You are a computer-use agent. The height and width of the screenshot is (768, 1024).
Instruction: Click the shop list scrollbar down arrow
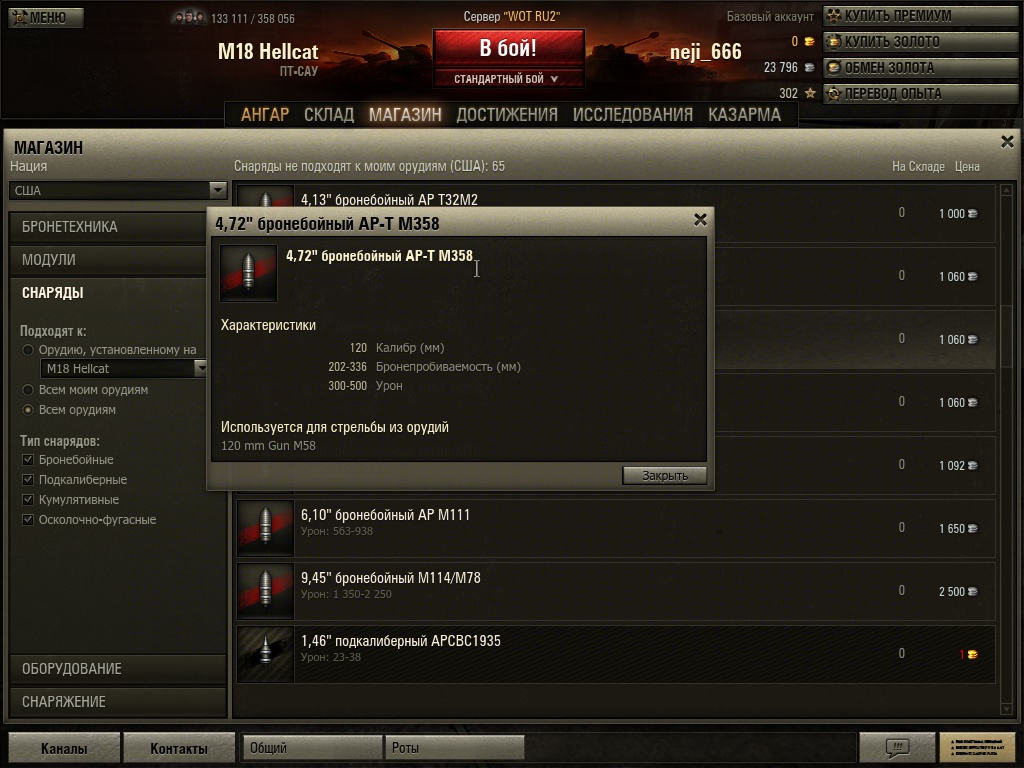click(1006, 709)
